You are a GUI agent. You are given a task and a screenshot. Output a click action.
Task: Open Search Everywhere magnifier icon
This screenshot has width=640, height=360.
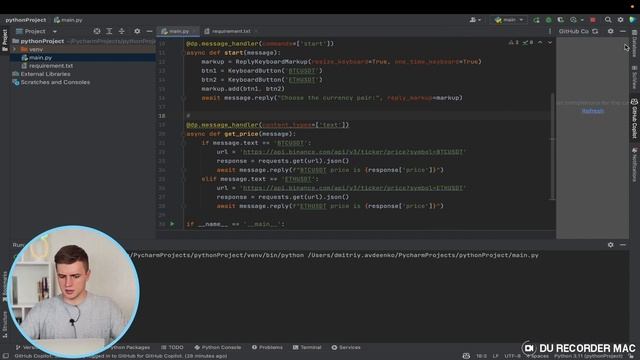(x=608, y=20)
